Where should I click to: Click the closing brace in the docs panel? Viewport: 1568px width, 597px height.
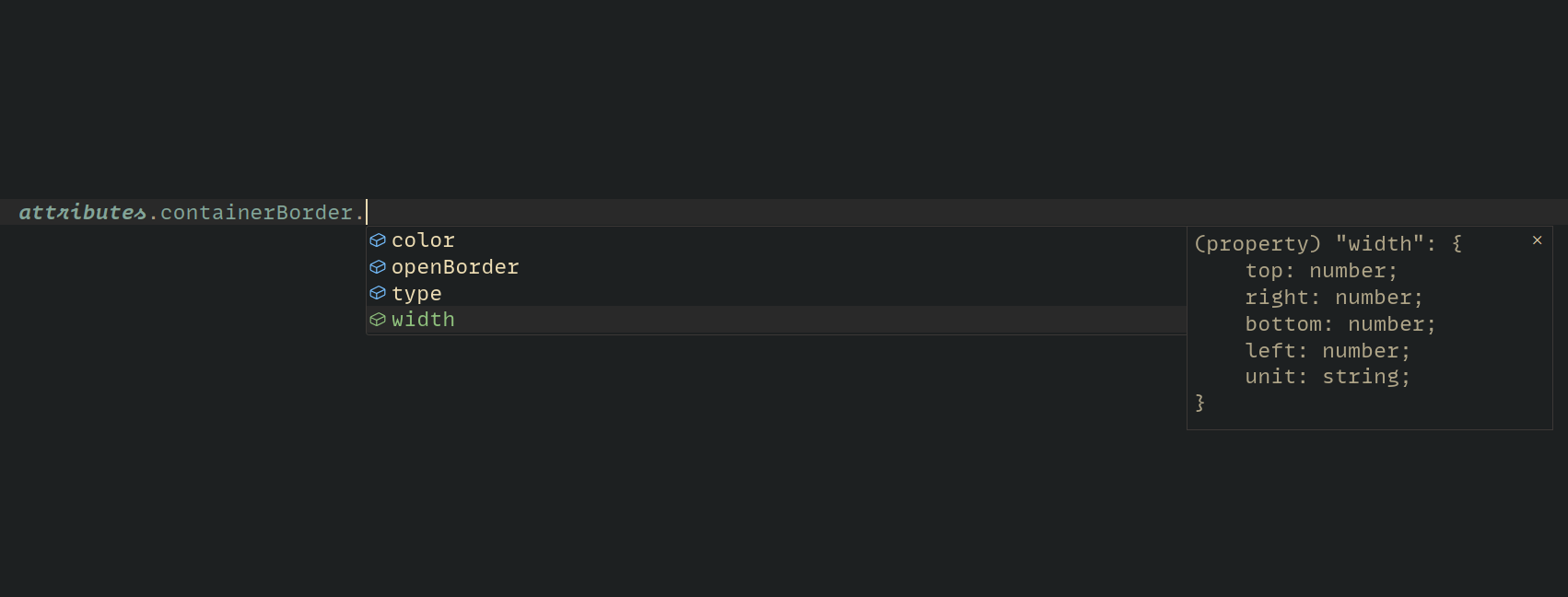click(x=1199, y=403)
